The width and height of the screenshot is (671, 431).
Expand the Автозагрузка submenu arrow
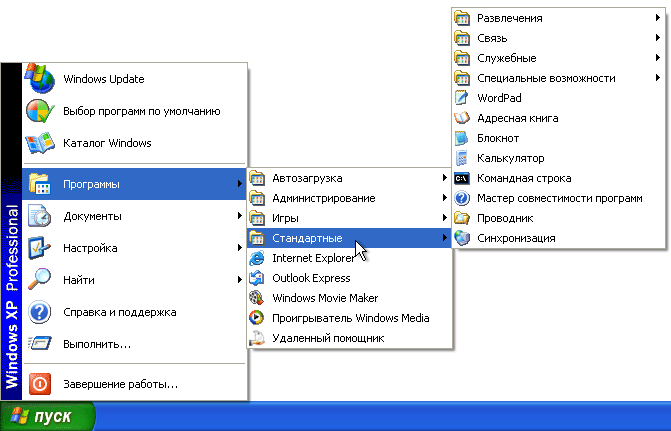coord(443,178)
